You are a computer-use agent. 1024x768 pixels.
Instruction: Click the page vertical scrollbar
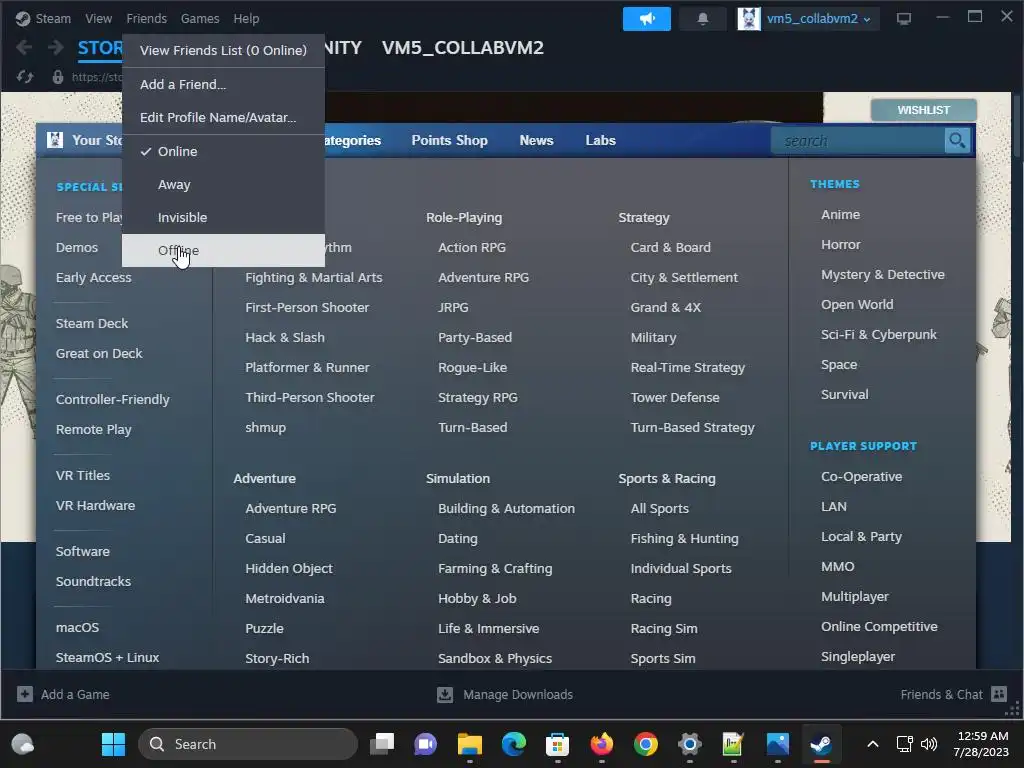(1016, 124)
